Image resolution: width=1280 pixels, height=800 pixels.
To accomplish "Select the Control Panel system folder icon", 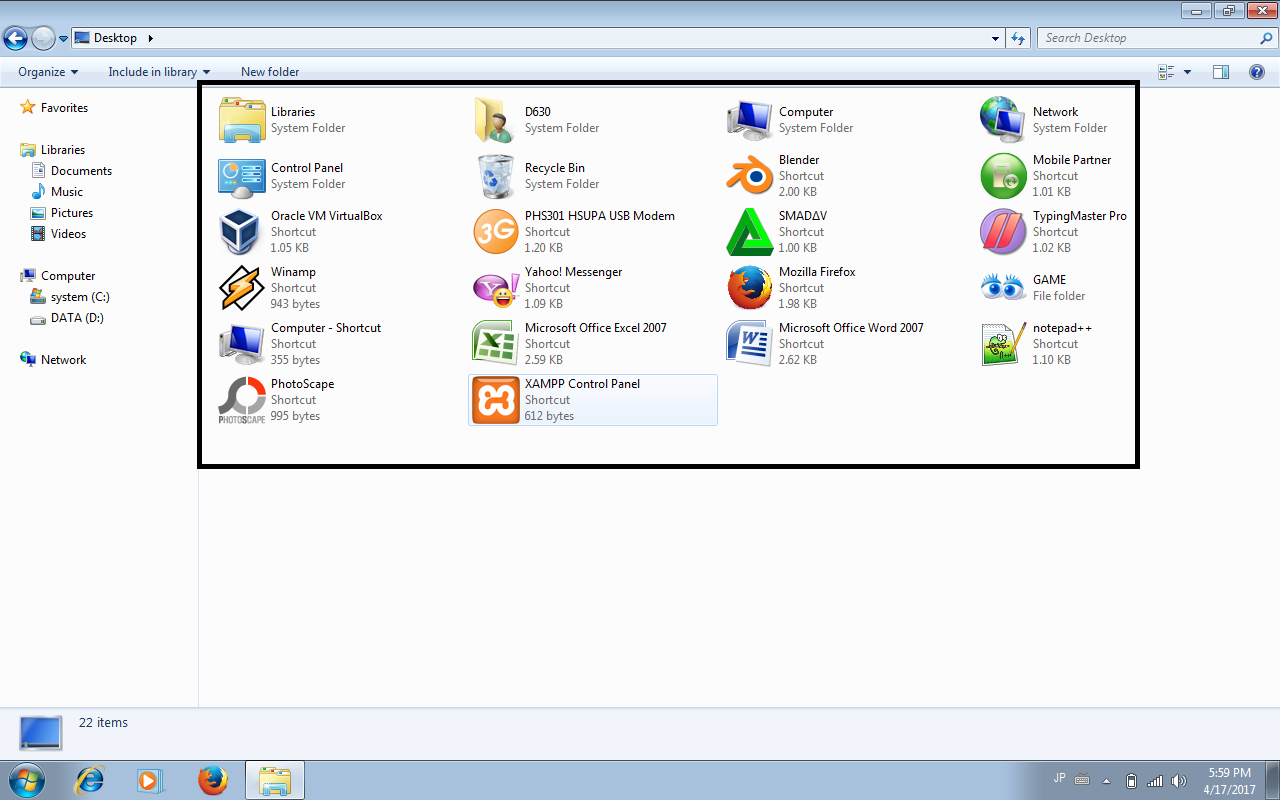I will click(x=242, y=176).
